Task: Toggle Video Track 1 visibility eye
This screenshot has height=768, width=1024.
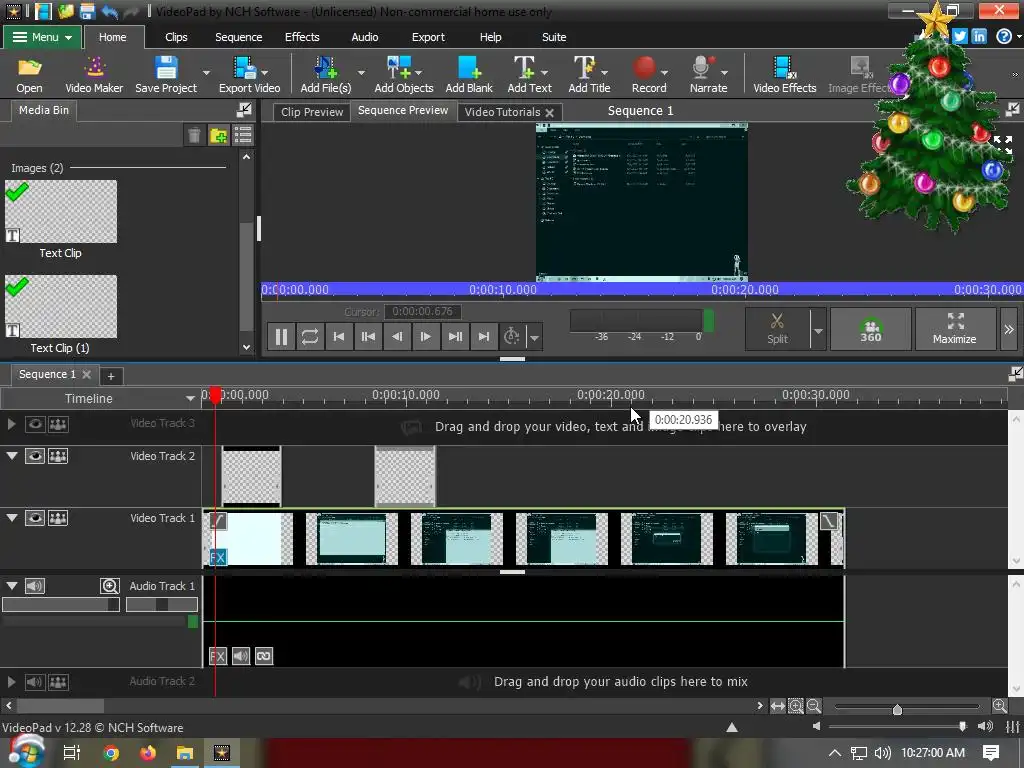Action: tap(35, 518)
